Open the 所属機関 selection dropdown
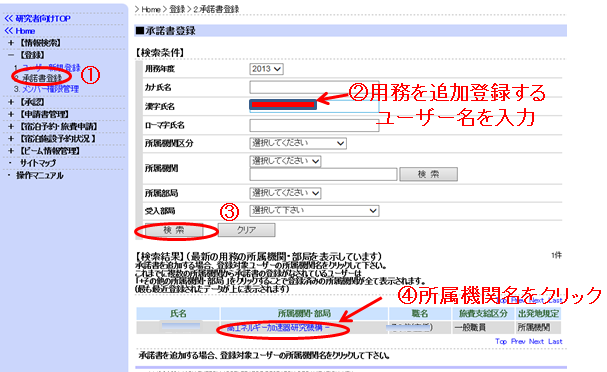 [285, 161]
